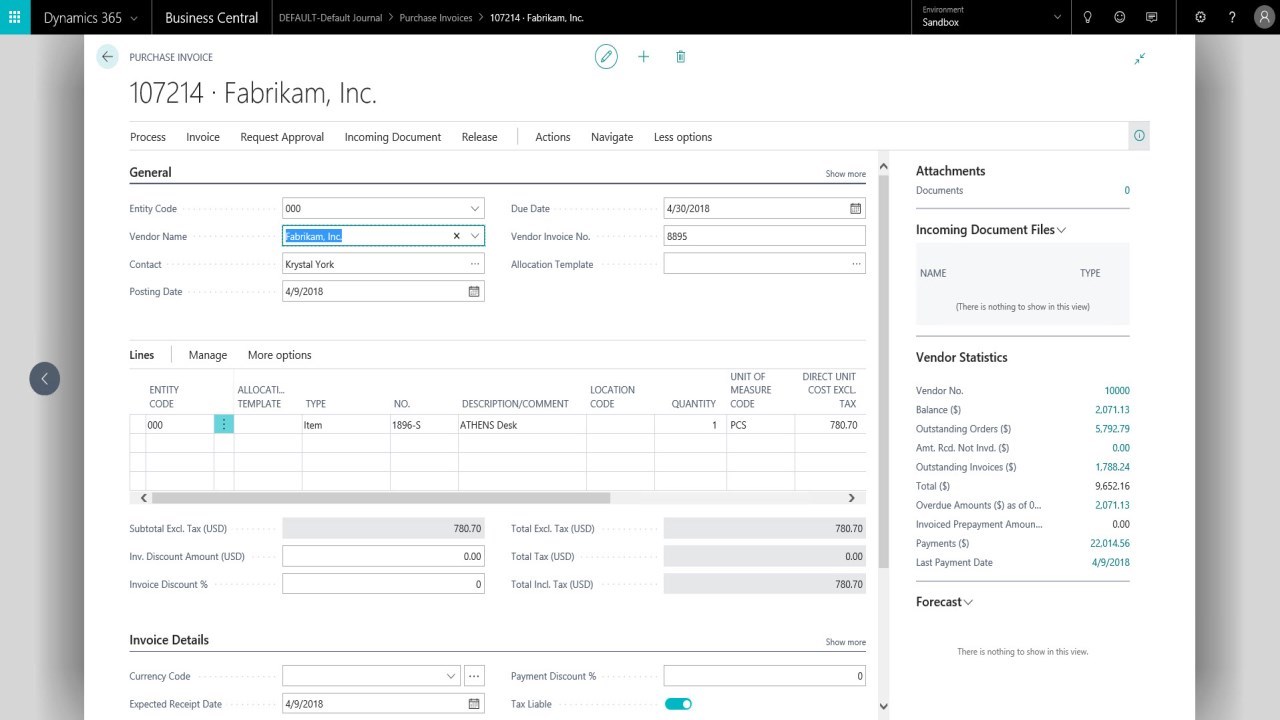Open the Invoice menu
Screen dimensions: 1280x720
pos(203,137)
